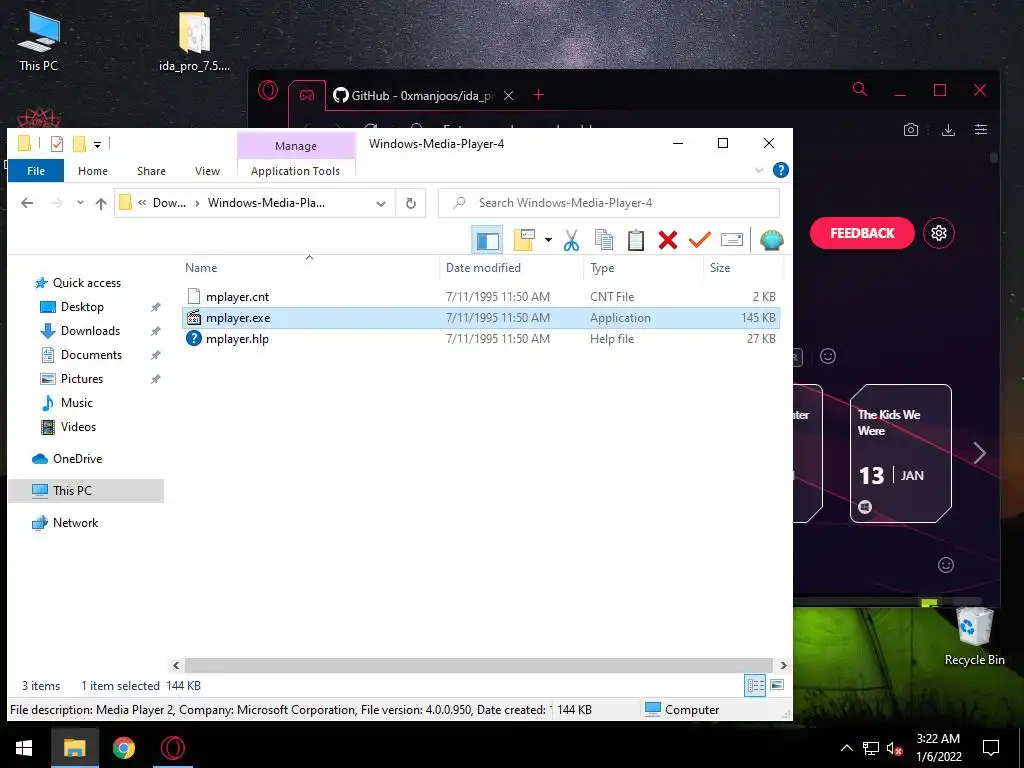Image resolution: width=1024 pixels, height=768 pixels.
Task: Click the quick access properties checkmark icon
Action: [57, 144]
